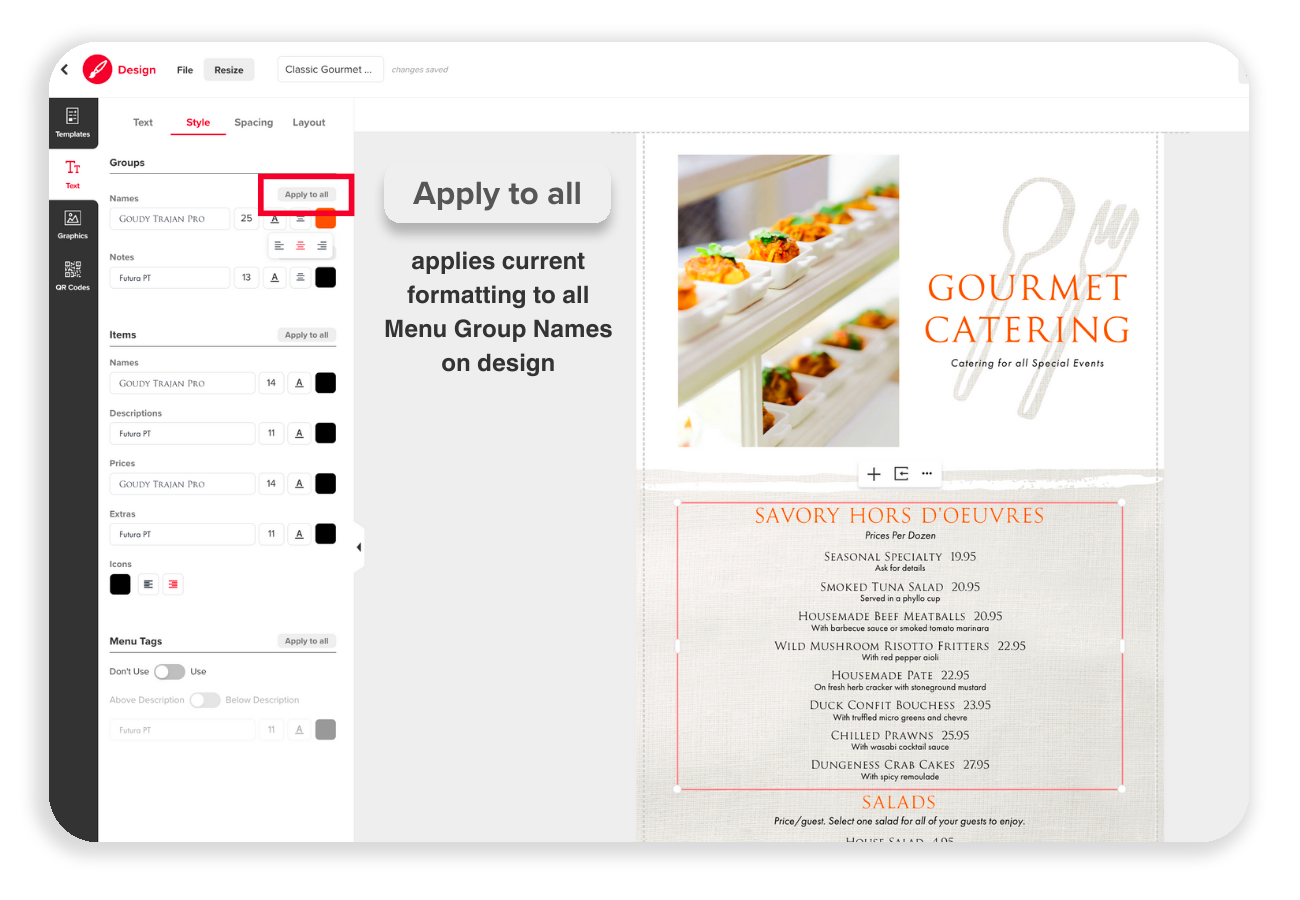Open the orange color swatch for group names

[x=326, y=218]
